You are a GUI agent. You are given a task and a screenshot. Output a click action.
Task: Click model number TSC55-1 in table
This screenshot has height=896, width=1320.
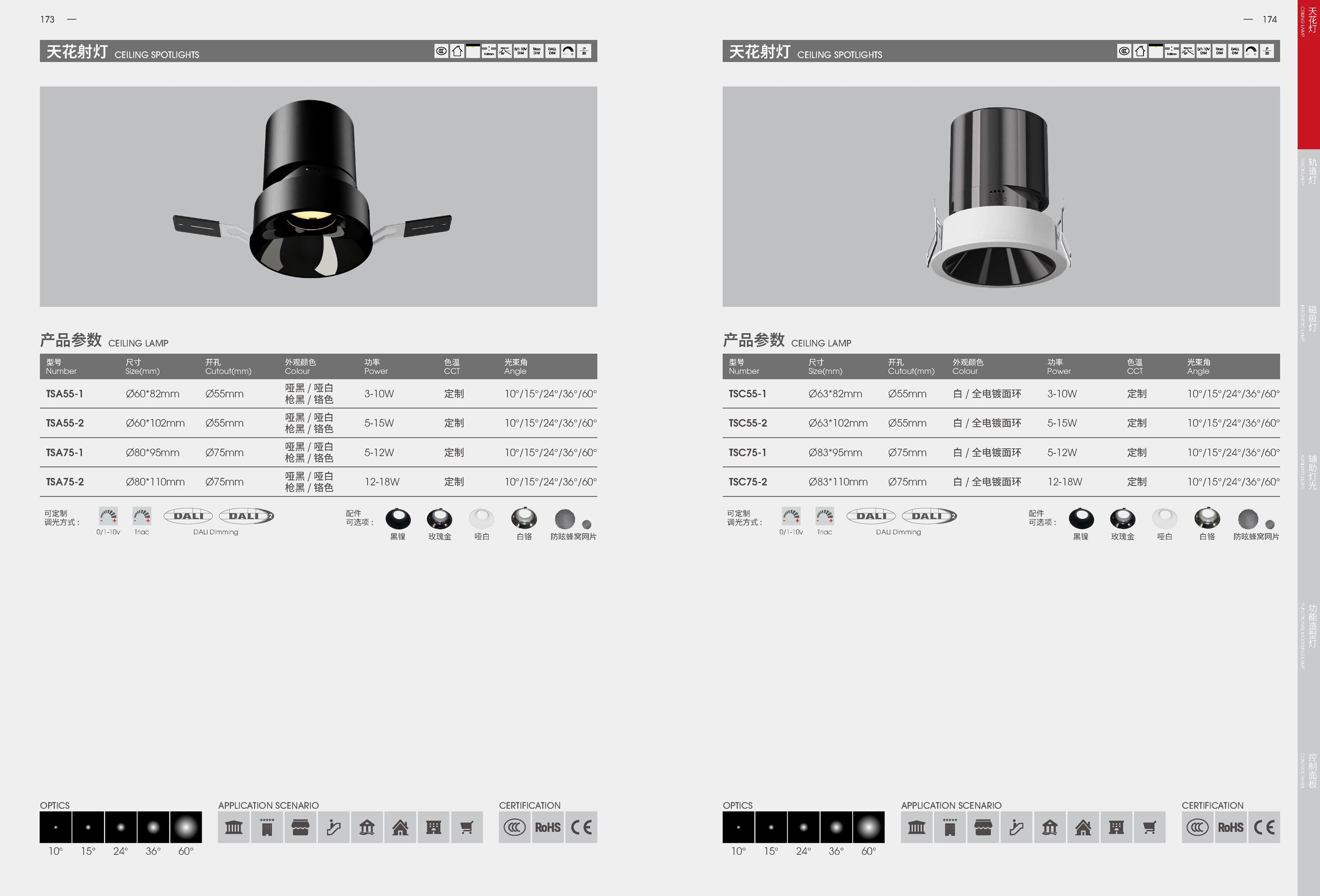coord(748,394)
